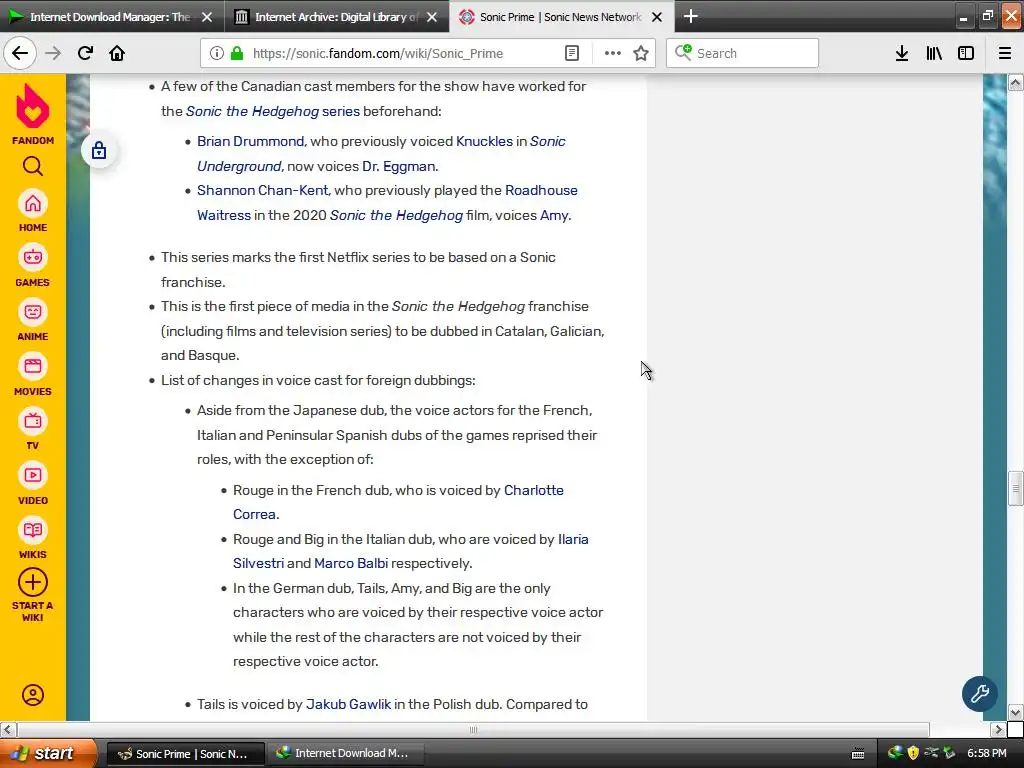Bookmark this page with the star
1024x768 pixels.
tap(641, 54)
